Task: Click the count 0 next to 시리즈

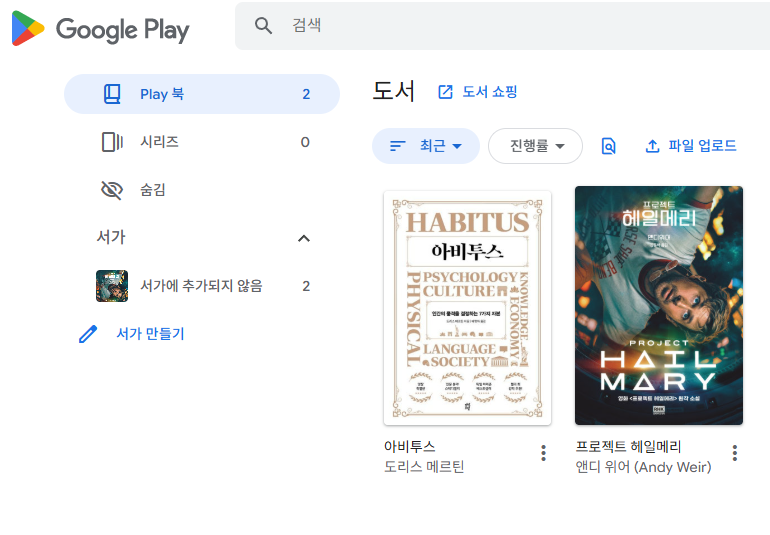Action: [305, 142]
